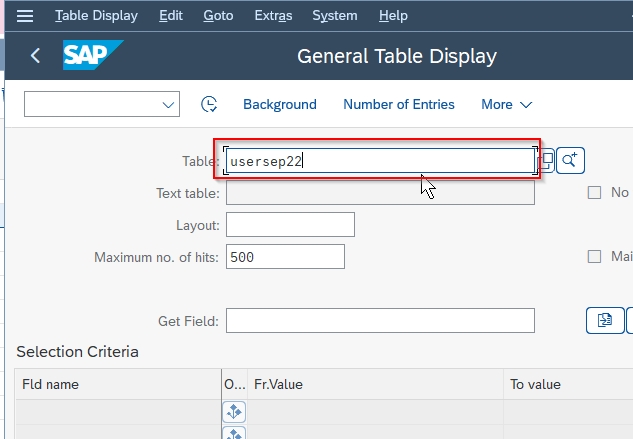The width and height of the screenshot is (633, 439).
Task: Go back using the left arrow
Action: coord(36,55)
